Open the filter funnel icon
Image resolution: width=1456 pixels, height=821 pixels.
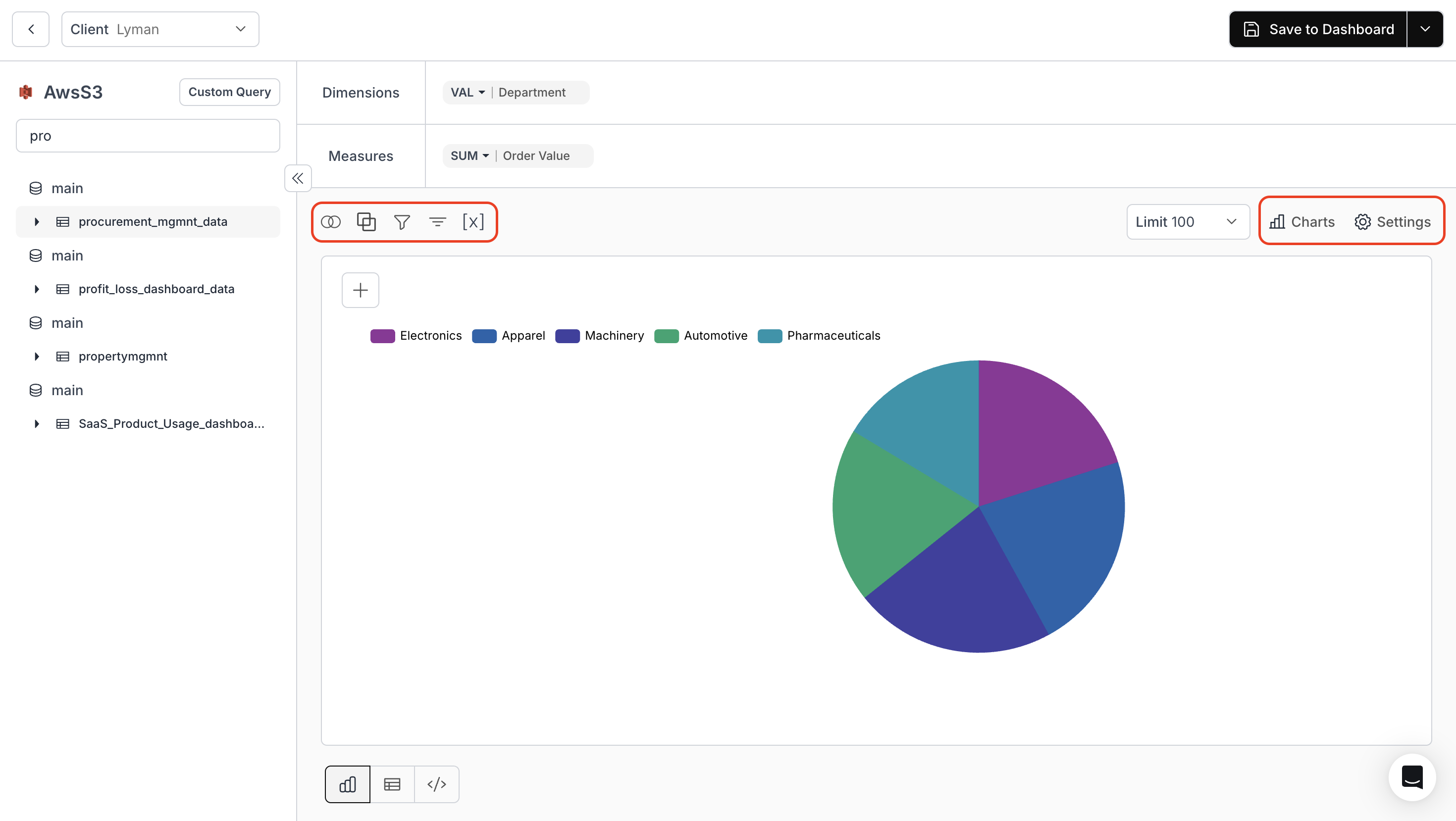click(402, 221)
